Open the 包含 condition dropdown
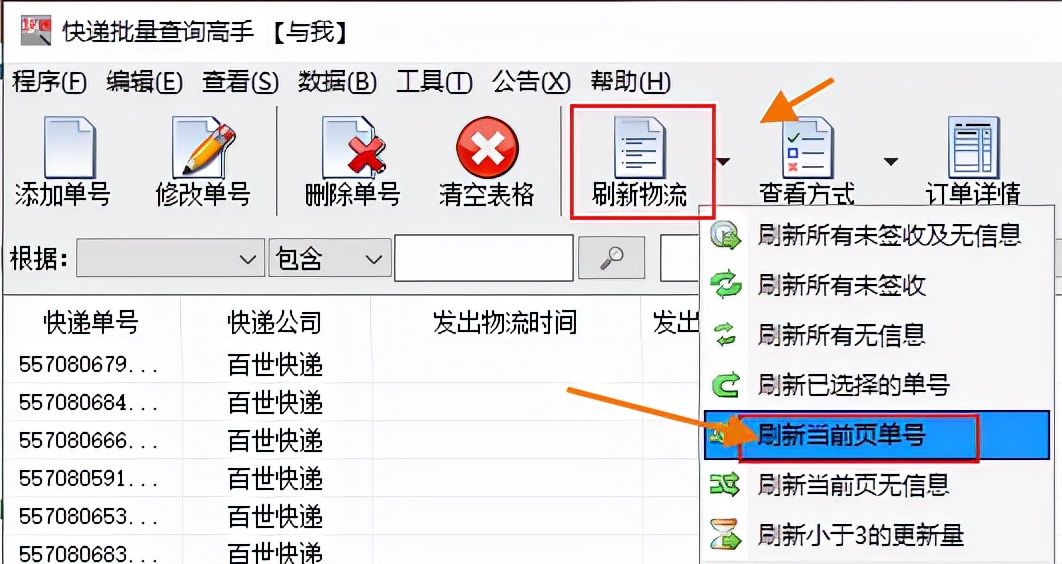This screenshot has width=1062, height=564. pyautogui.click(x=330, y=258)
